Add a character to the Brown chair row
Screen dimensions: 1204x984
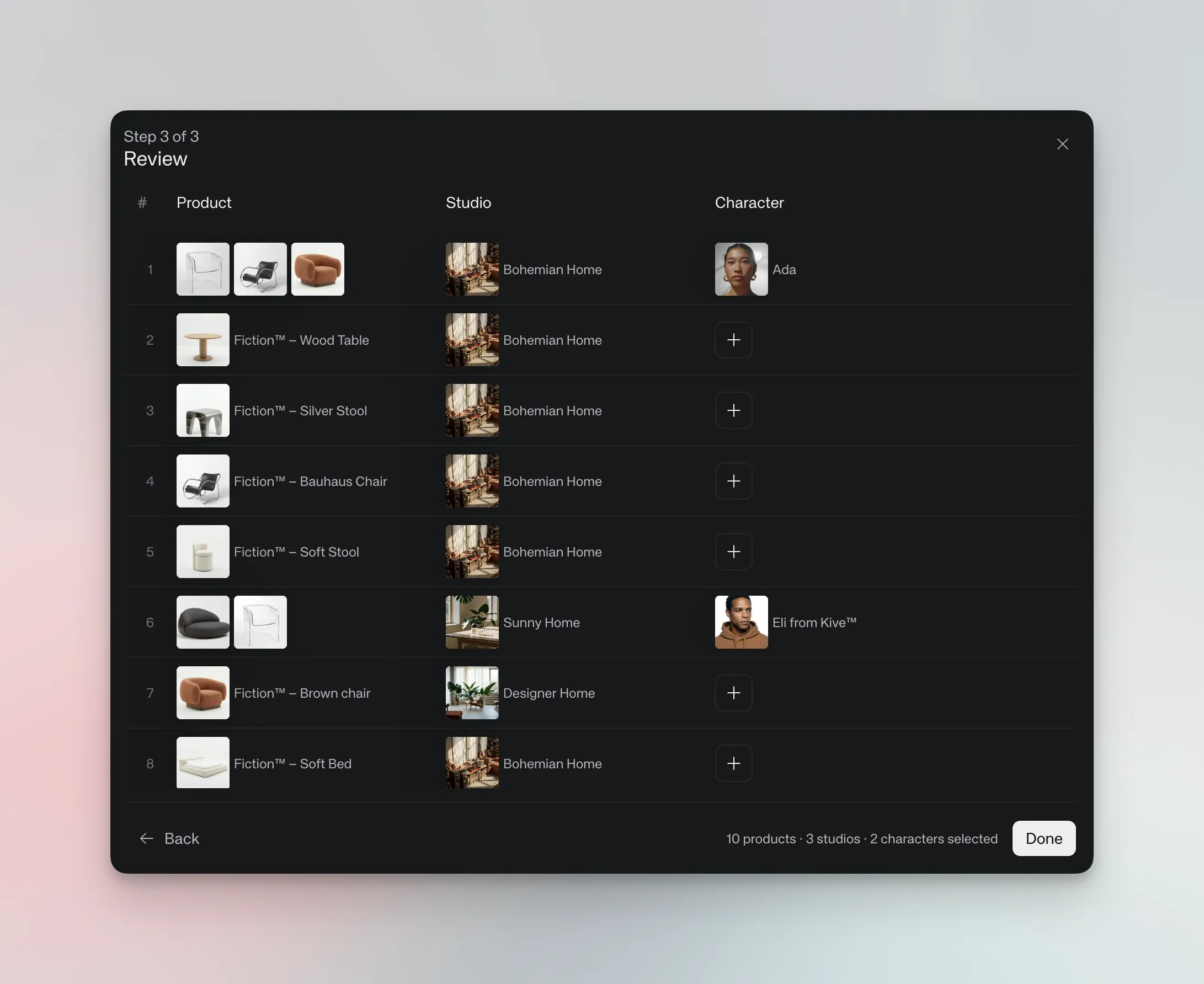pyautogui.click(x=733, y=693)
